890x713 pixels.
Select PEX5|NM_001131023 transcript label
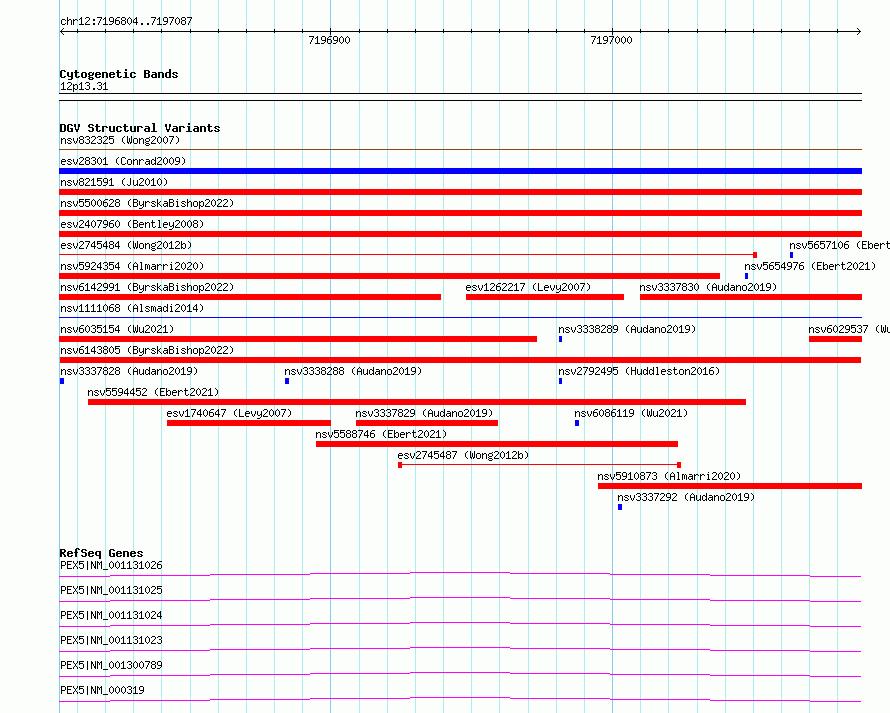pos(111,640)
